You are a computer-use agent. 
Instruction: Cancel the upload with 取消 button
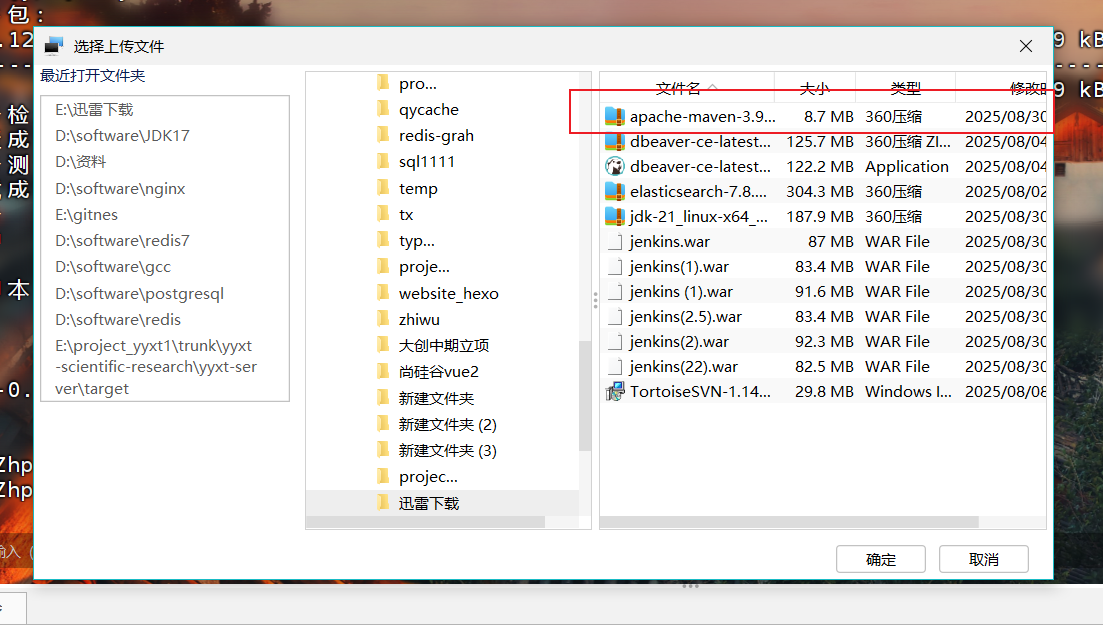pyautogui.click(x=983, y=559)
